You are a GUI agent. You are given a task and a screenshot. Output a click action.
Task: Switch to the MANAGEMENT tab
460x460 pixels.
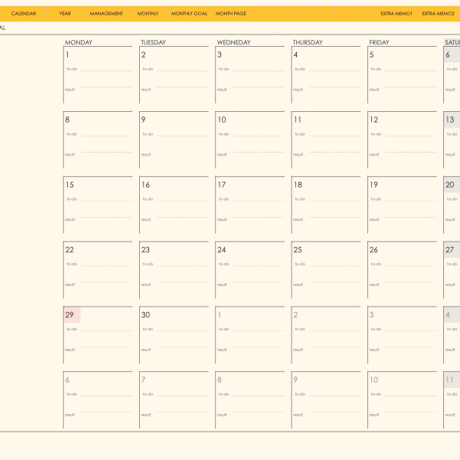(x=106, y=14)
